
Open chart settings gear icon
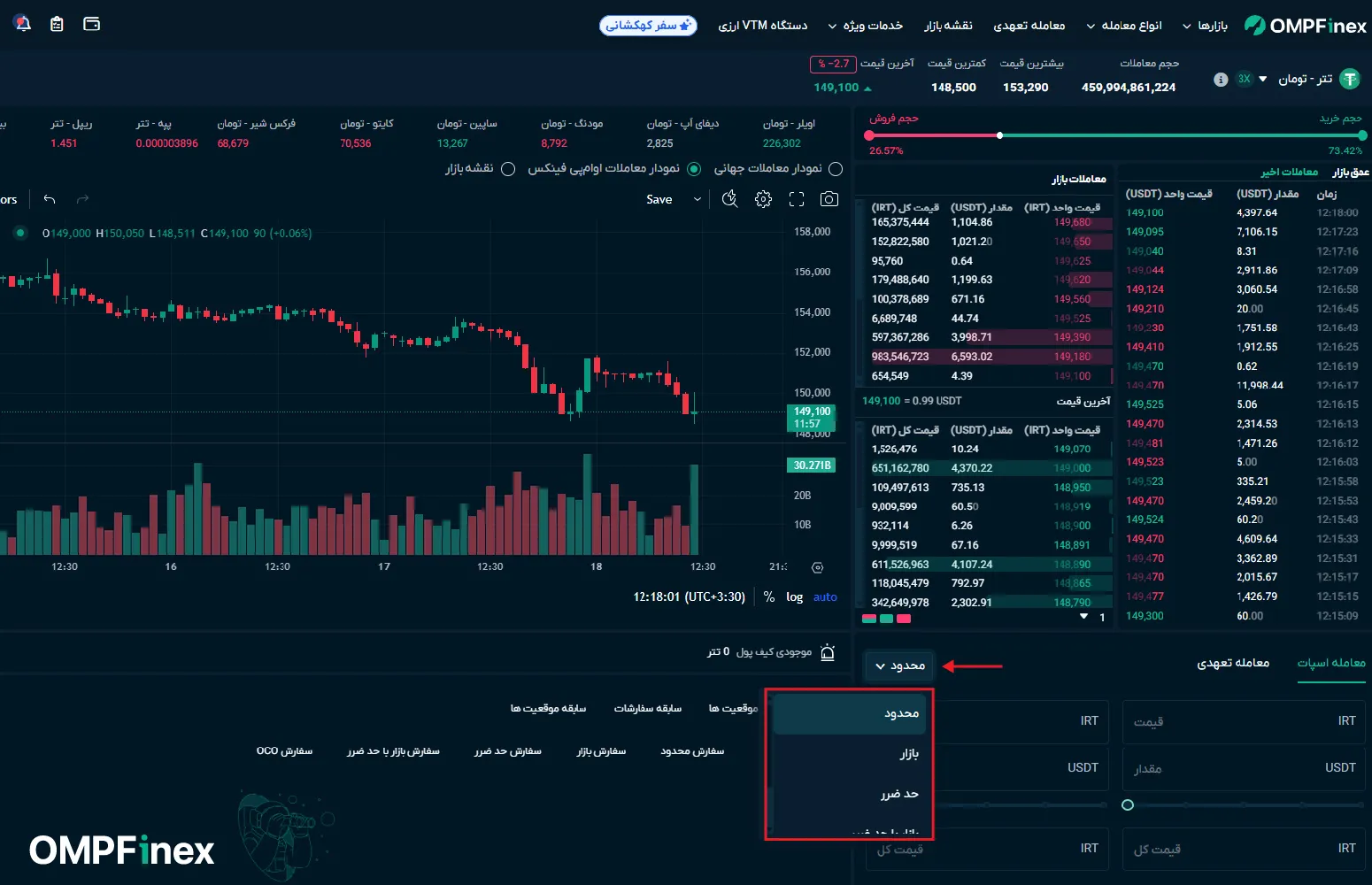pos(763,199)
